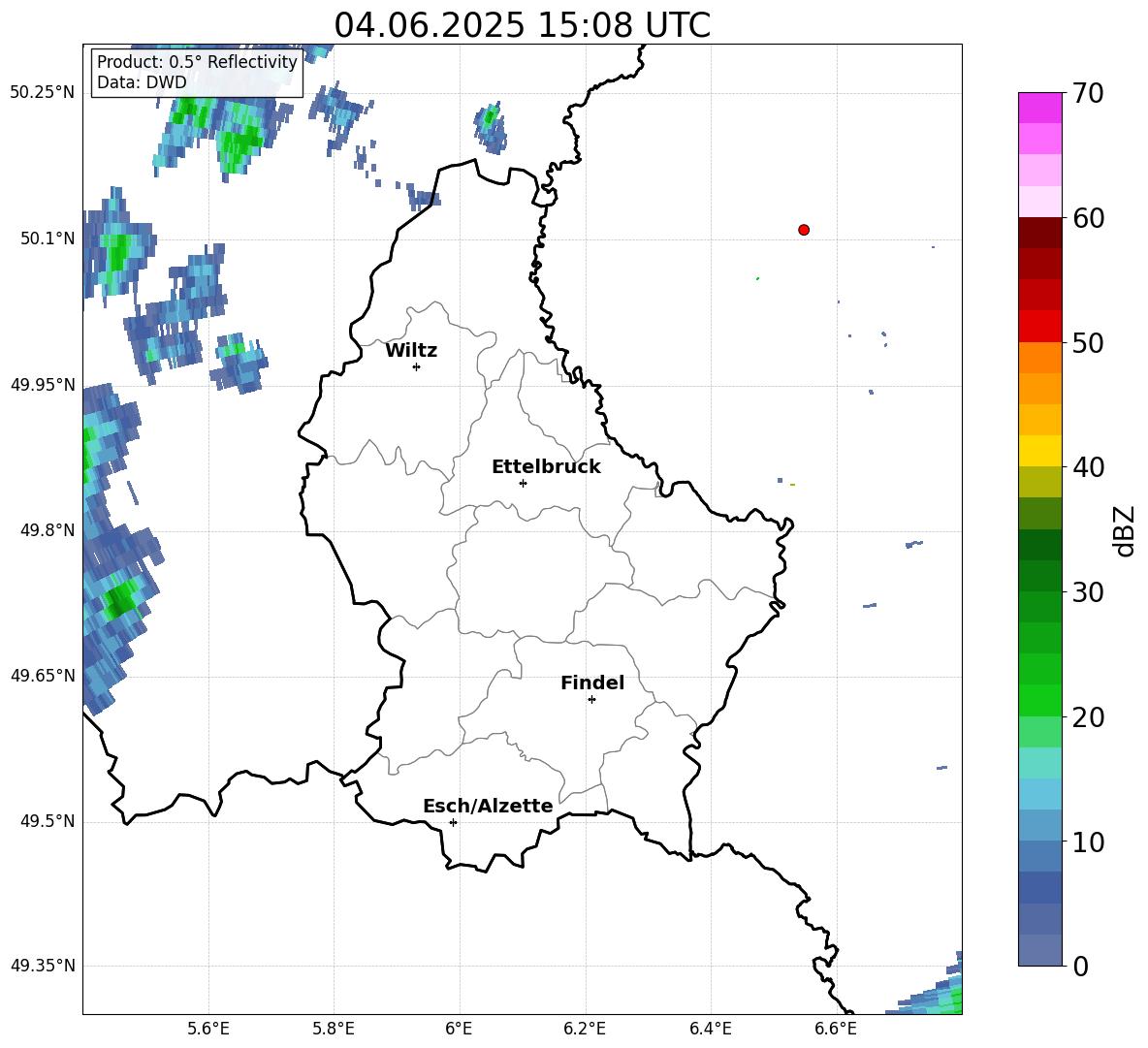Click the 0 tick on the colorbar
Screen dimensions: 1148x1048
[x=1080, y=967]
